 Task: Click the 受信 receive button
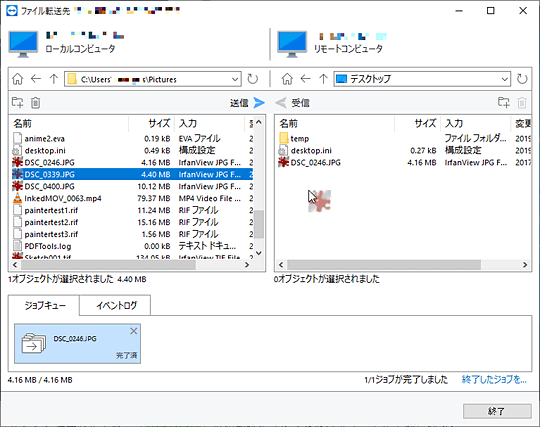(292, 103)
